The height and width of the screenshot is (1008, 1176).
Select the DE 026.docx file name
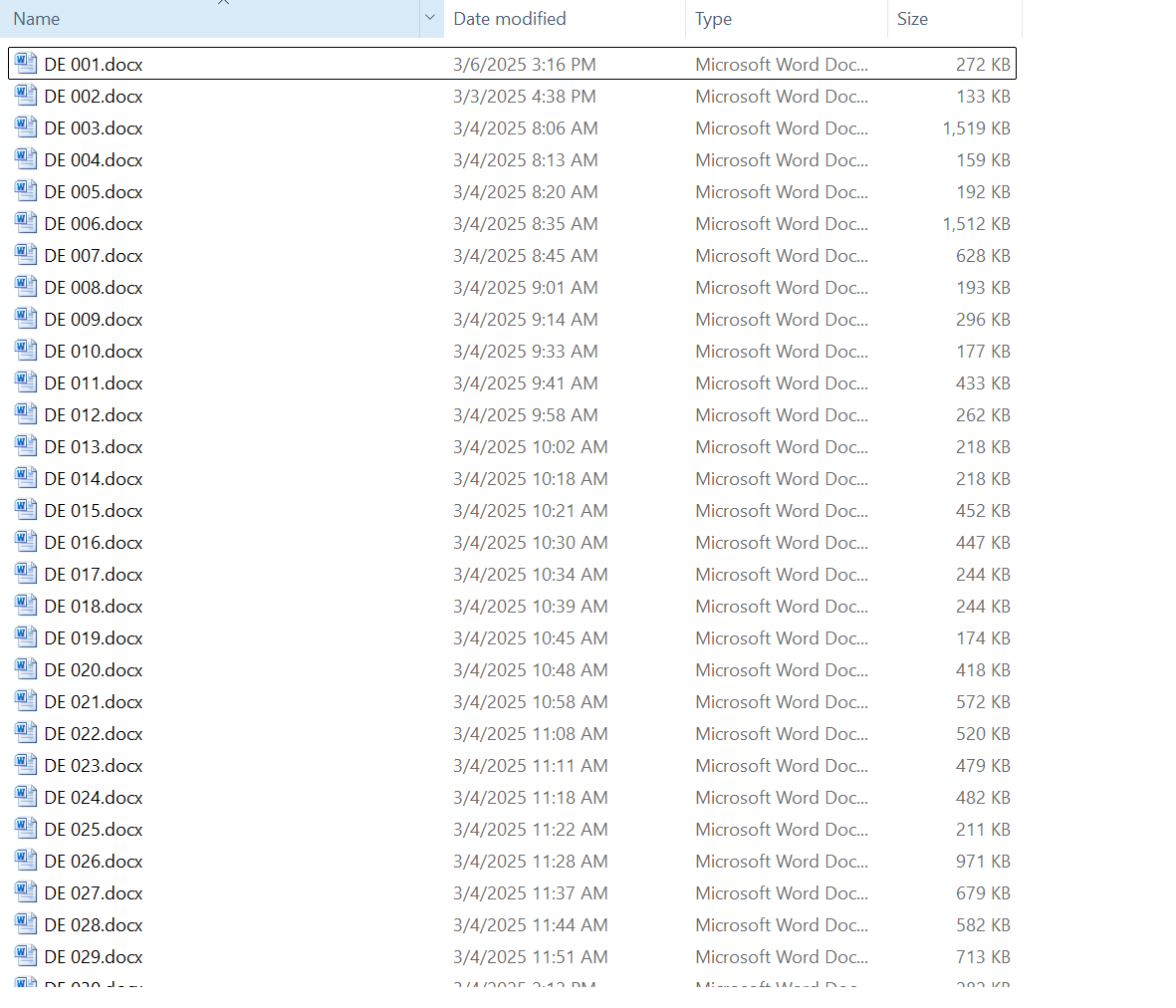[x=94, y=861]
